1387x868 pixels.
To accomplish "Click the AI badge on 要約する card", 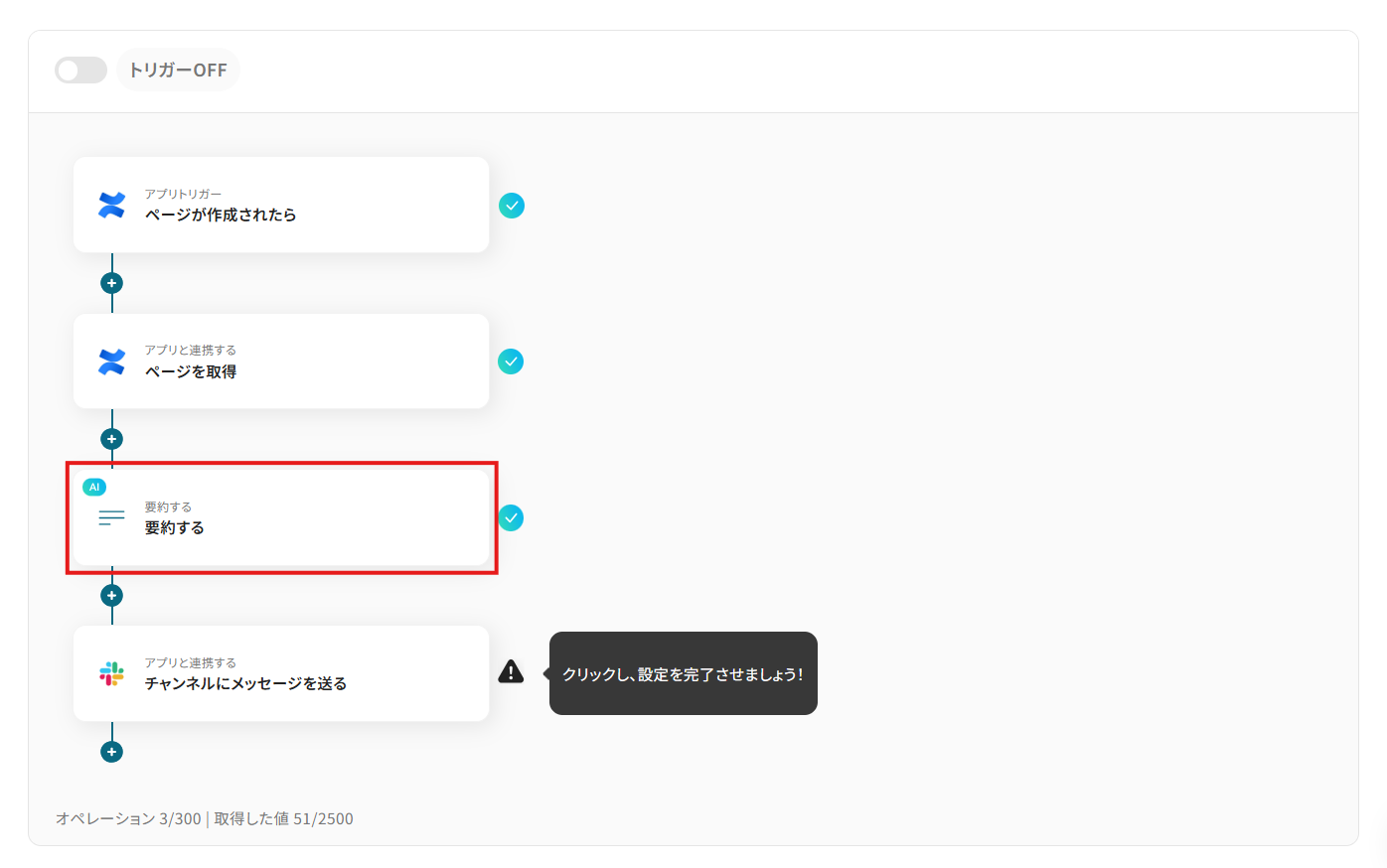I will point(94,487).
